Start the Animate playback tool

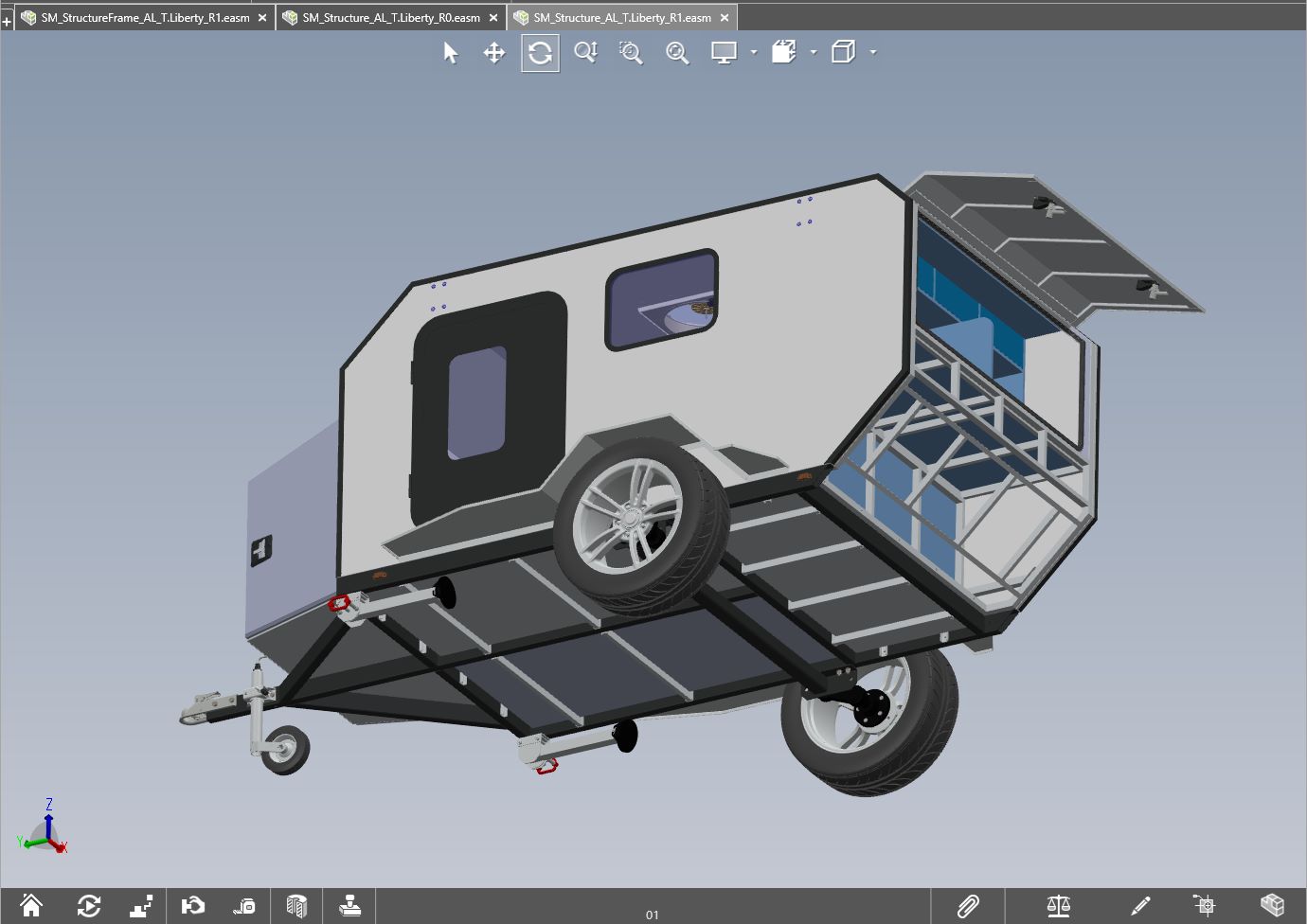click(89, 906)
